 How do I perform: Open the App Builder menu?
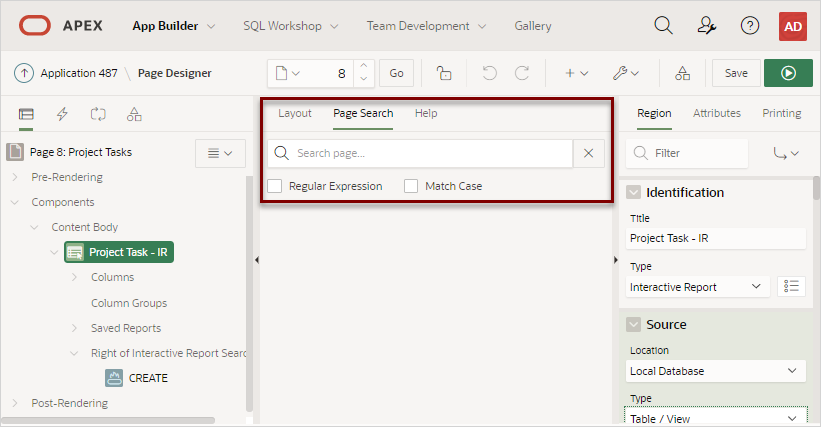tap(173, 26)
